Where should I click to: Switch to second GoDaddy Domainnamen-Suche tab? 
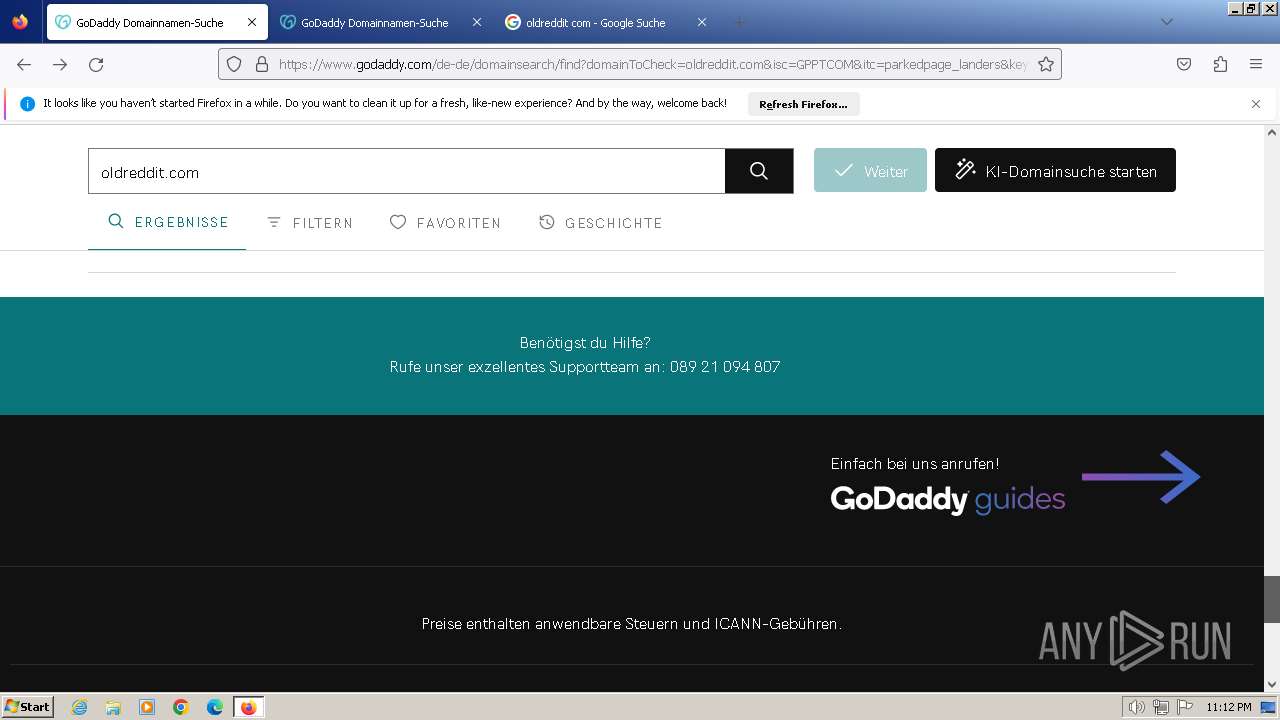(382, 22)
